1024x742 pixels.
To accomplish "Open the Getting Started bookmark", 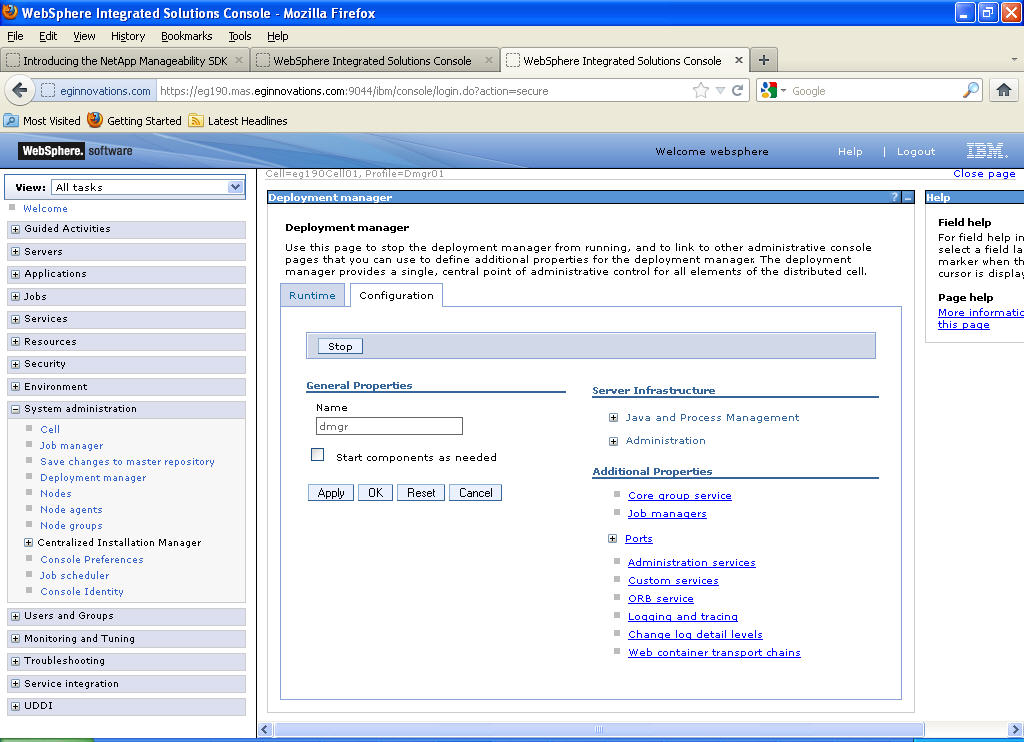I will [135, 120].
